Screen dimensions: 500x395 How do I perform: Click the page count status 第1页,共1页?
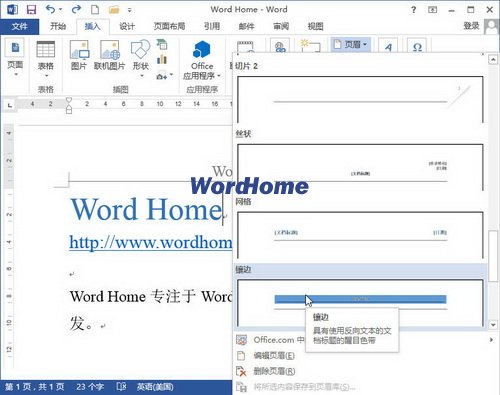[35, 387]
